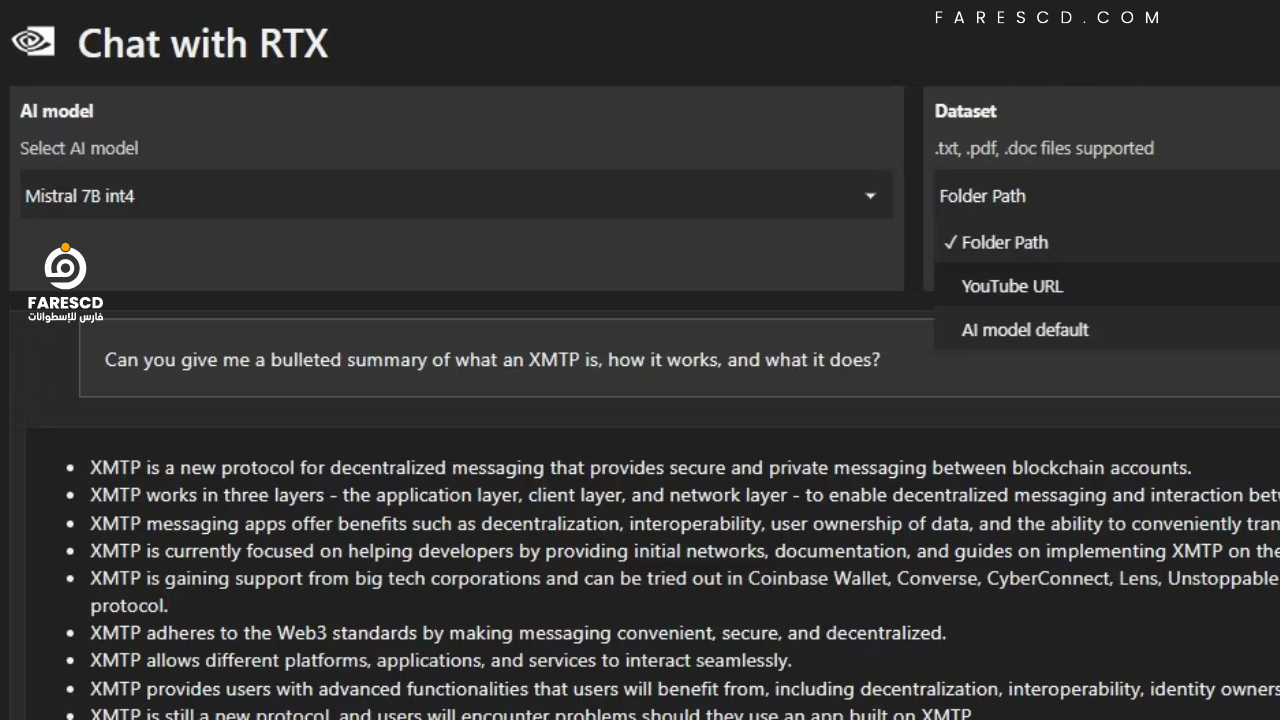The width and height of the screenshot is (1280, 720).
Task: Click the Chat with RTX title
Action: (x=203, y=43)
